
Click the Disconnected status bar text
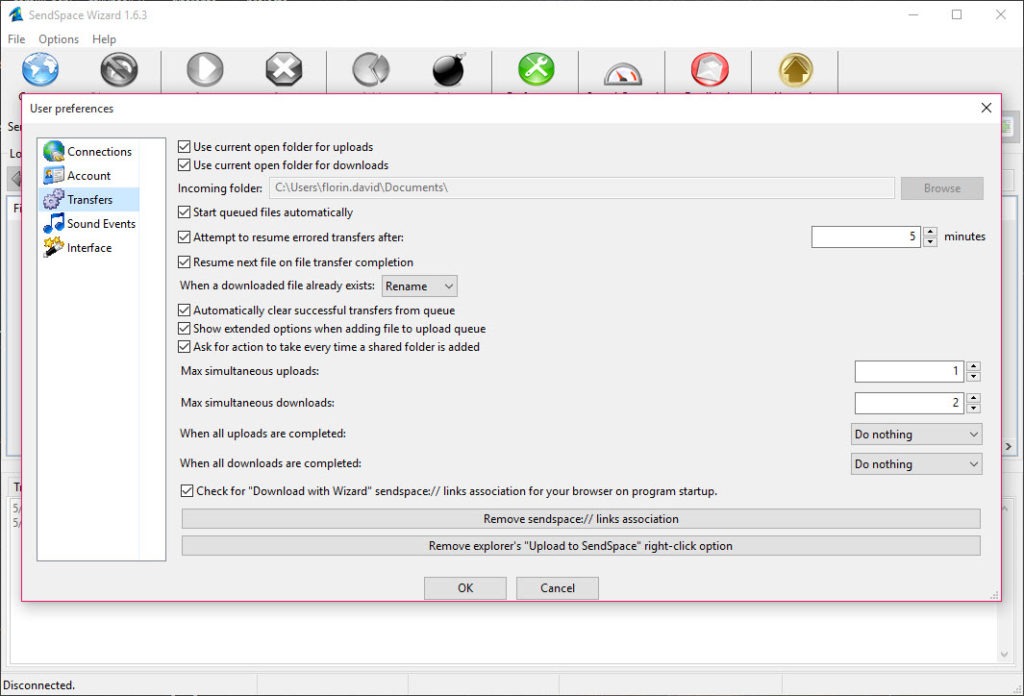(x=39, y=685)
